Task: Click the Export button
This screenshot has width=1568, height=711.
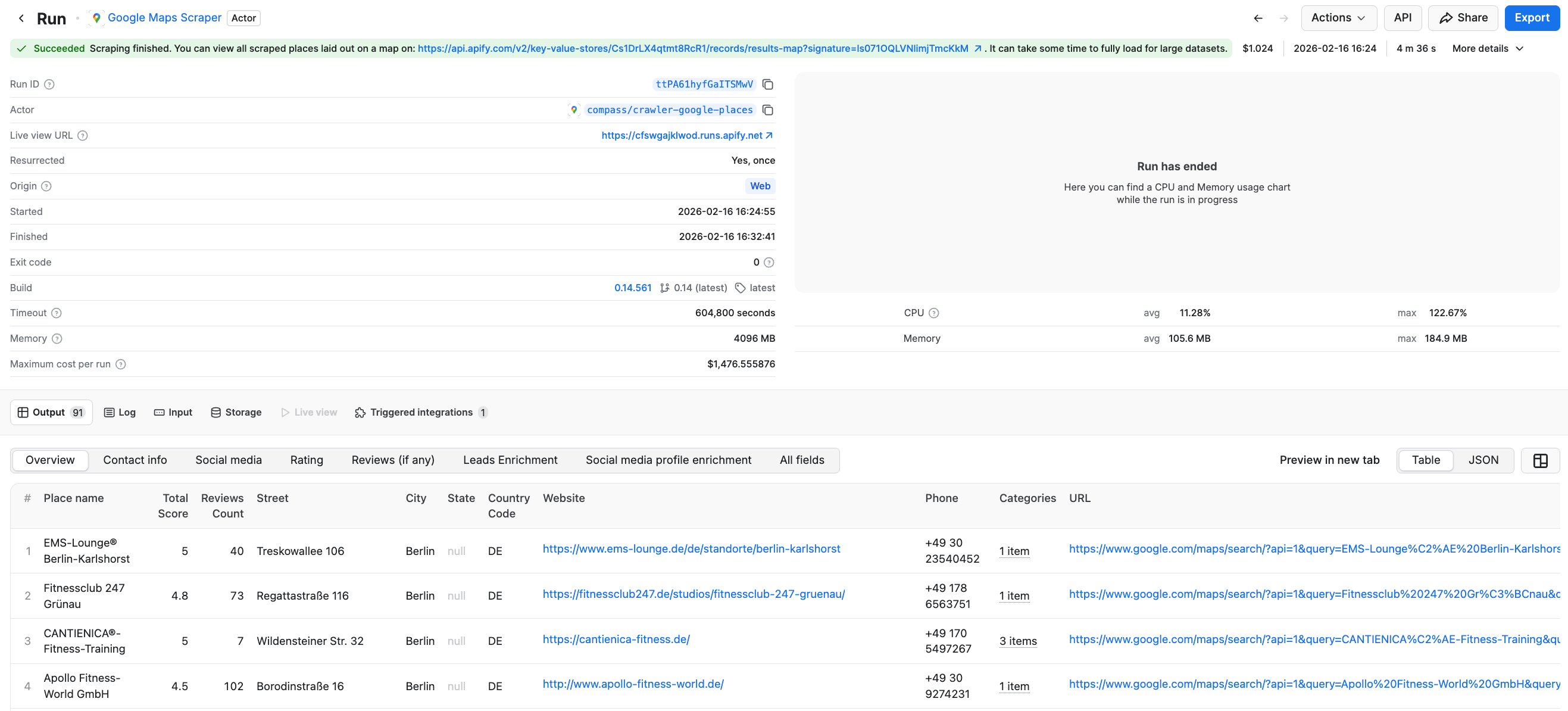Action: (x=1532, y=18)
